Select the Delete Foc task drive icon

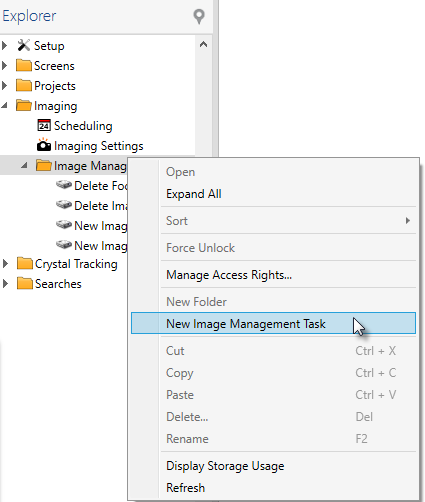[x=64, y=185]
